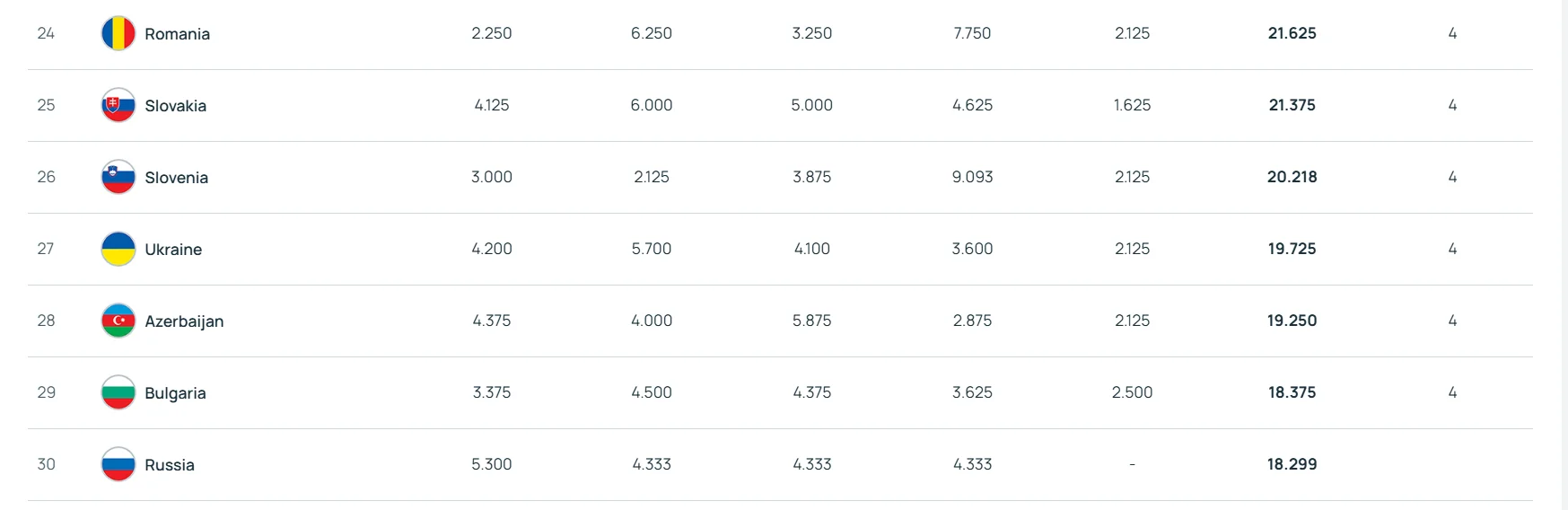The image size is (1568, 510).
Task: Click the Russia flag icon
Action: click(x=118, y=464)
